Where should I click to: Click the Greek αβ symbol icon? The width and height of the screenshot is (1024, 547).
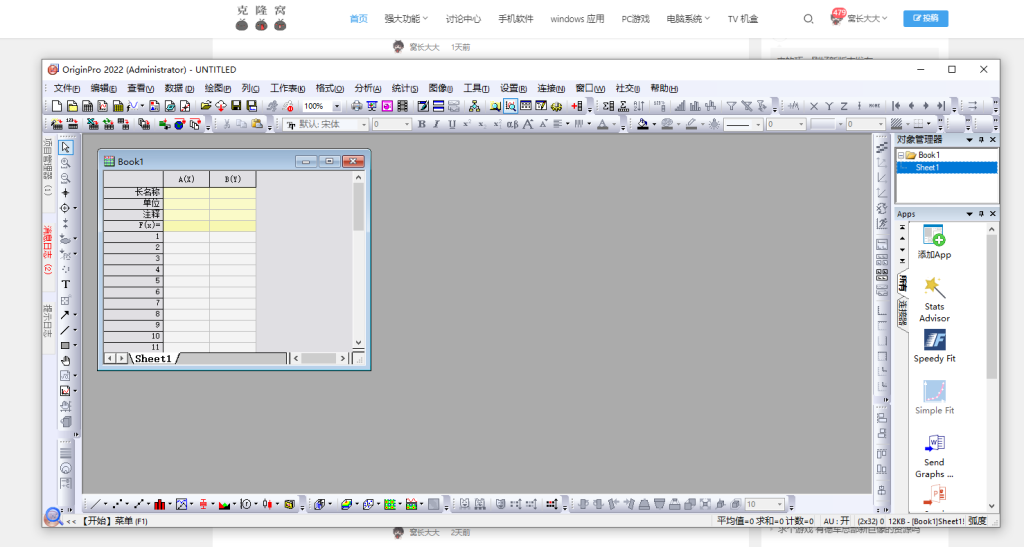[x=512, y=124]
